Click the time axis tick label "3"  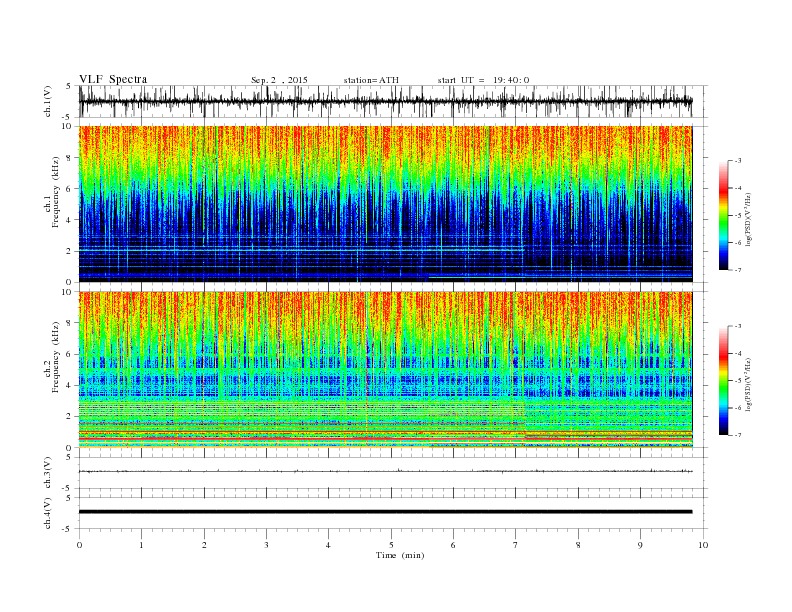coord(266,545)
